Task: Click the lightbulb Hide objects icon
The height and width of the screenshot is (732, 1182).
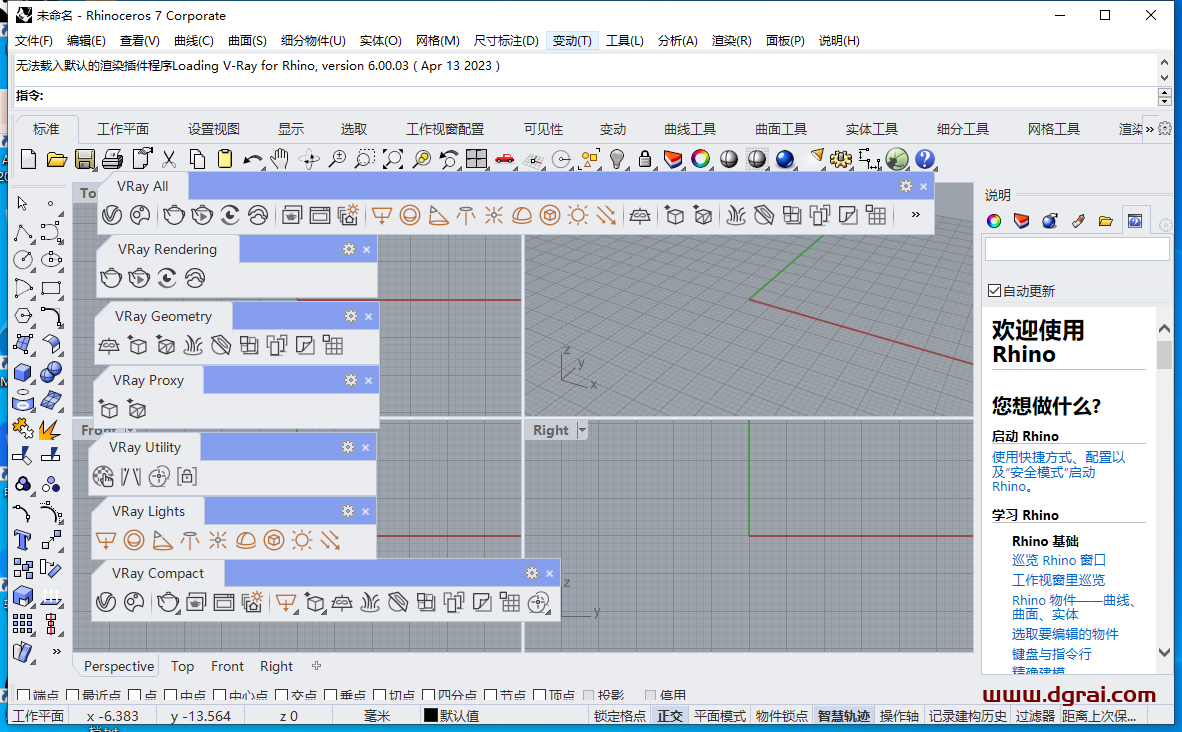Action: pyautogui.click(x=617, y=159)
